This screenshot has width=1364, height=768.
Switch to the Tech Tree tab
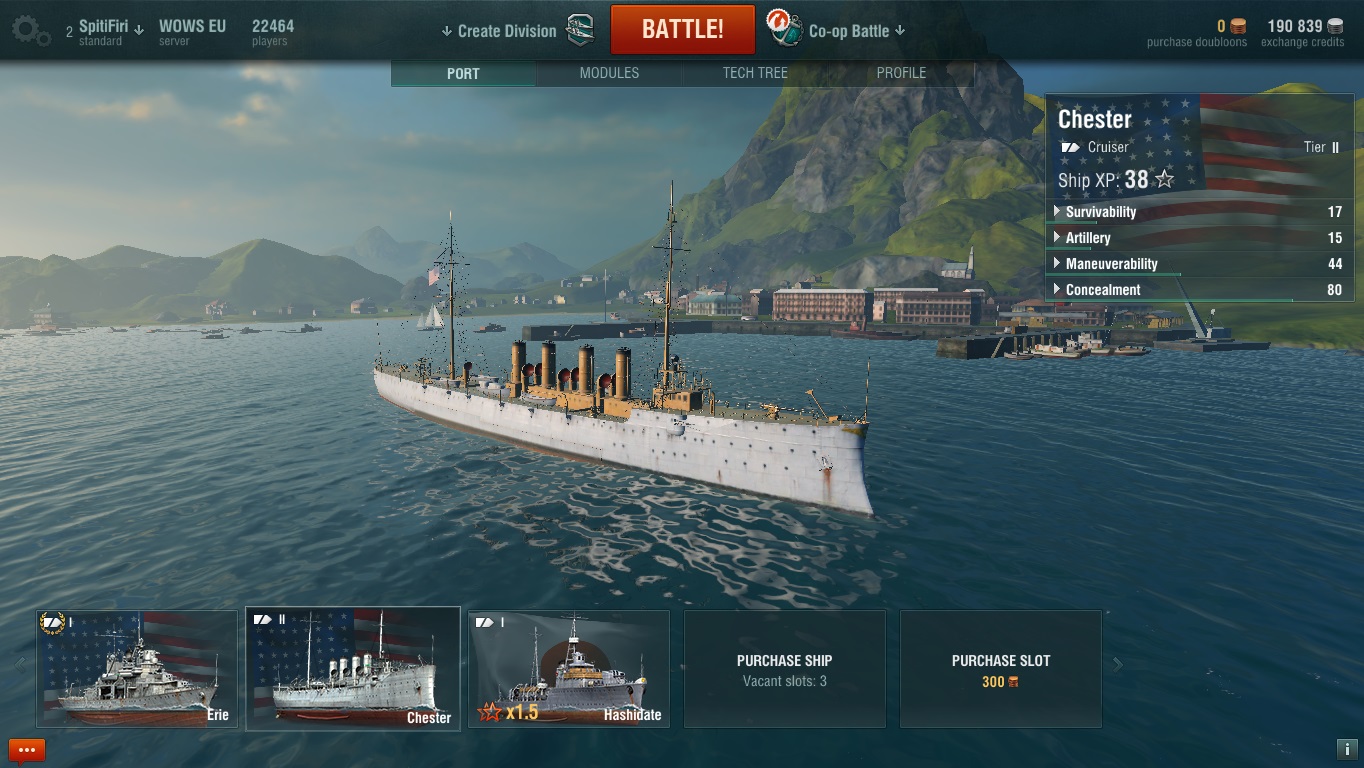coord(755,73)
